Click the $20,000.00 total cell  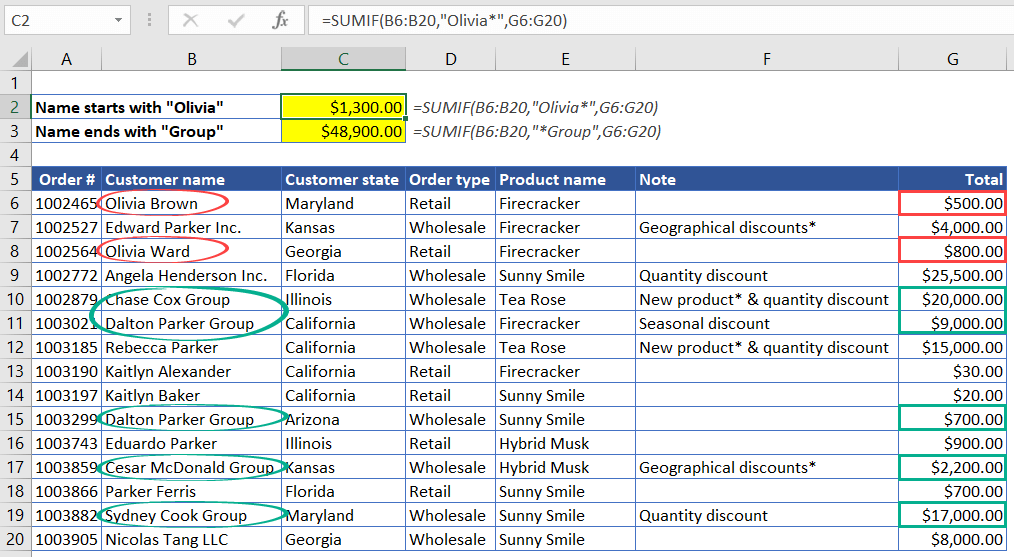tap(953, 300)
